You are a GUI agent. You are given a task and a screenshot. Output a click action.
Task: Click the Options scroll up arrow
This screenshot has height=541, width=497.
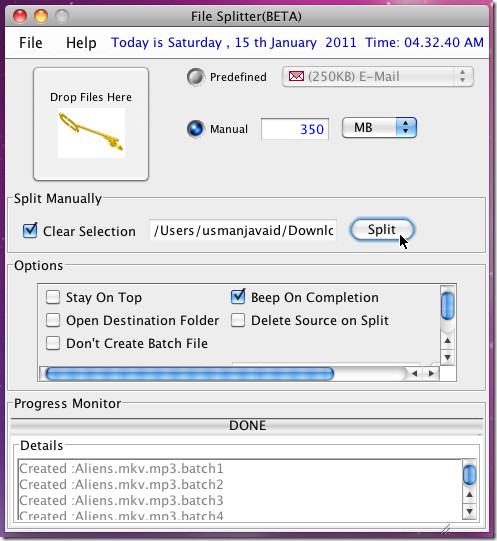tap(448, 341)
